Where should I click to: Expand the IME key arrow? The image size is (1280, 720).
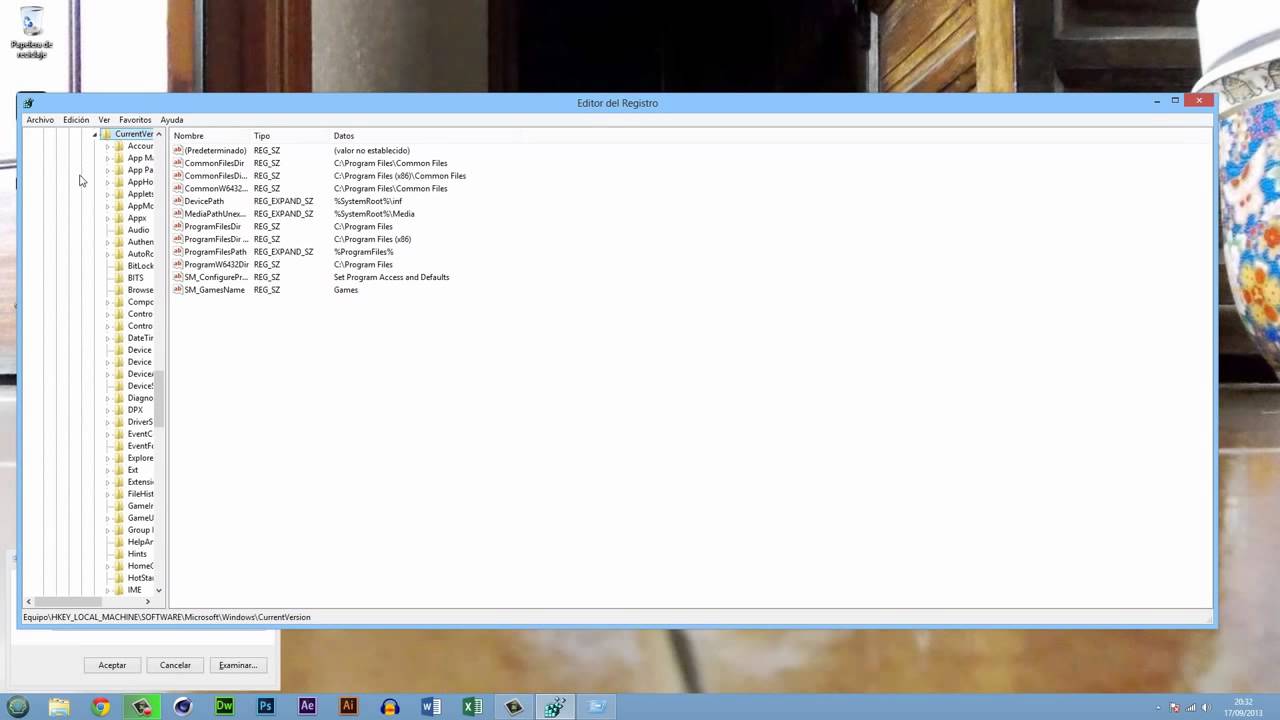point(107,590)
